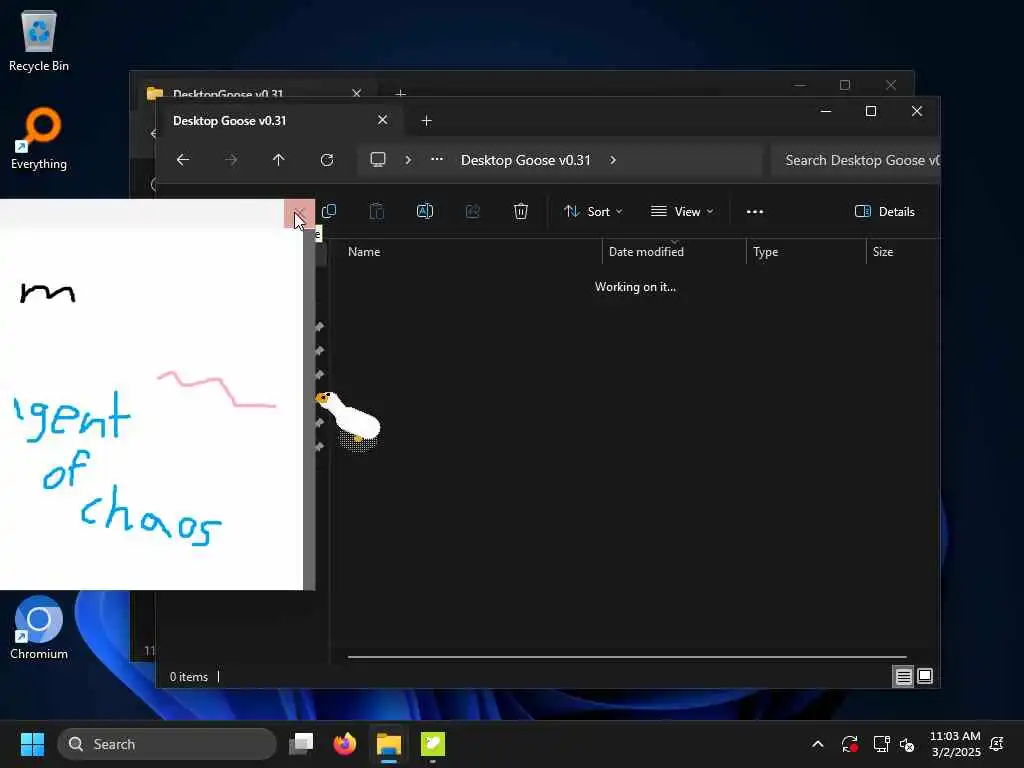Click the horizontal scrollbar in file list

pyautogui.click(x=627, y=657)
